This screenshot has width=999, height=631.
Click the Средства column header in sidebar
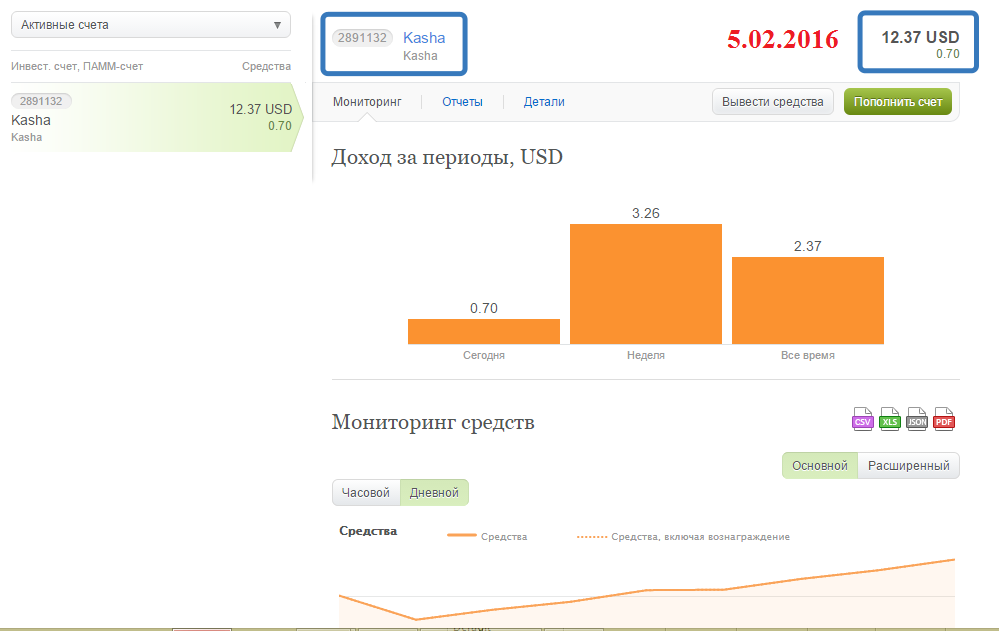[266, 66]
